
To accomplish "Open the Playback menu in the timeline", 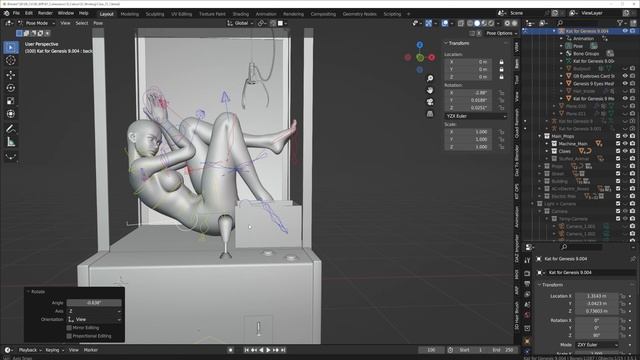I will pos(30,350).
